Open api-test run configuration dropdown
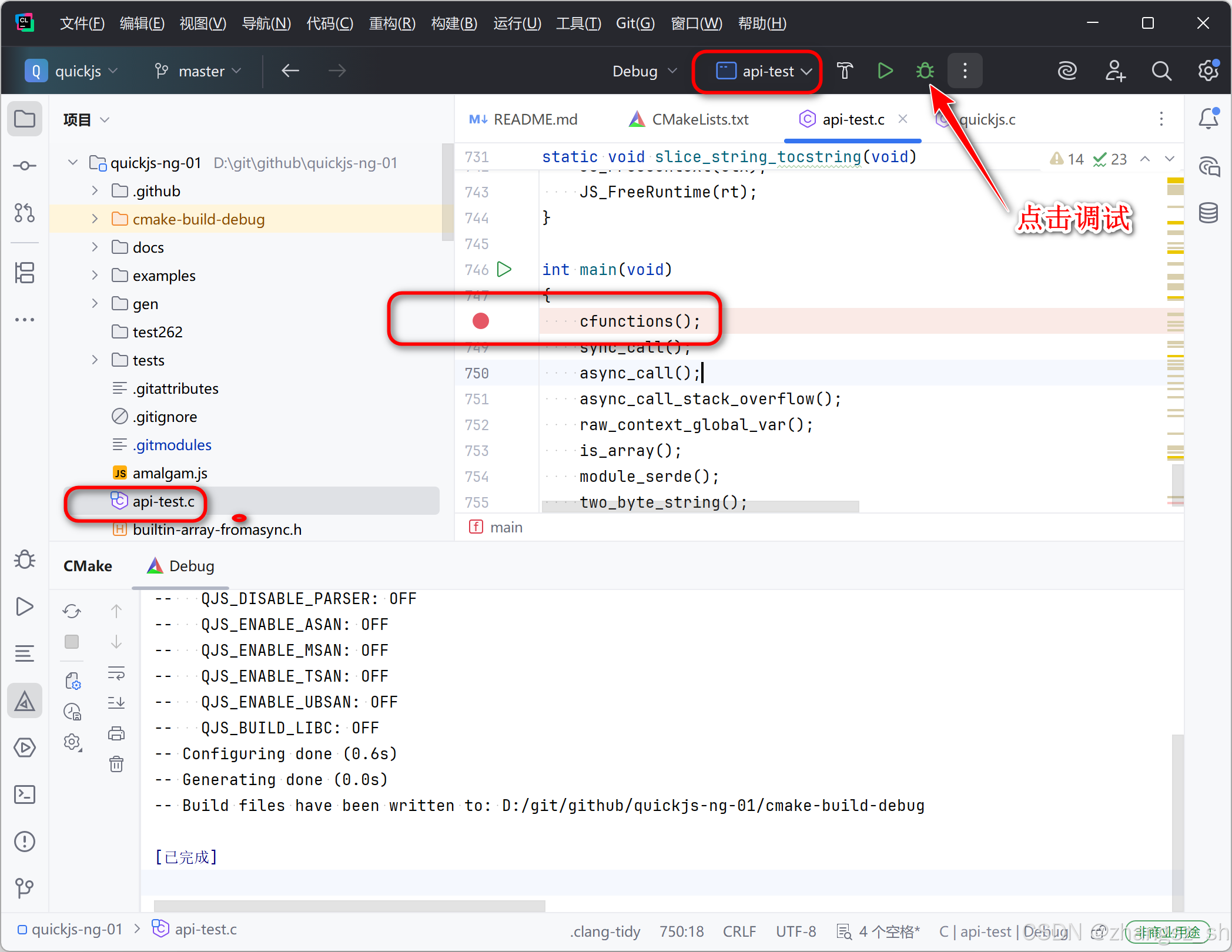 [x=764, y=71]
